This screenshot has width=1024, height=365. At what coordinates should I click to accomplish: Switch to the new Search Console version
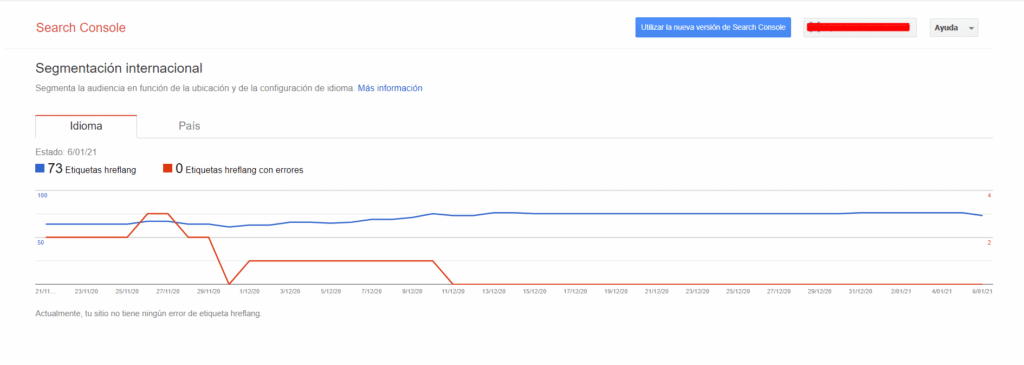coord(712,27)
